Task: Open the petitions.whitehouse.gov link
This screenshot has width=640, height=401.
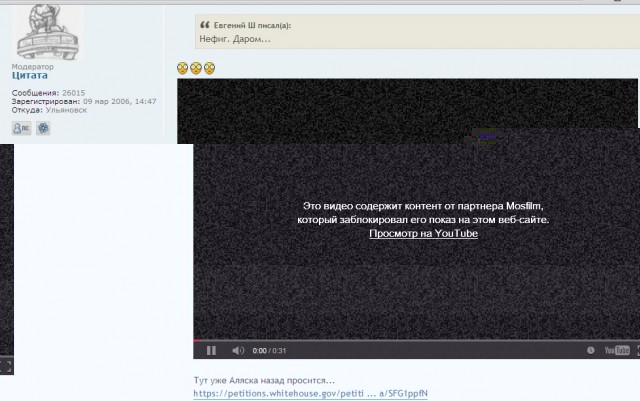Action: tap(310, 394)
